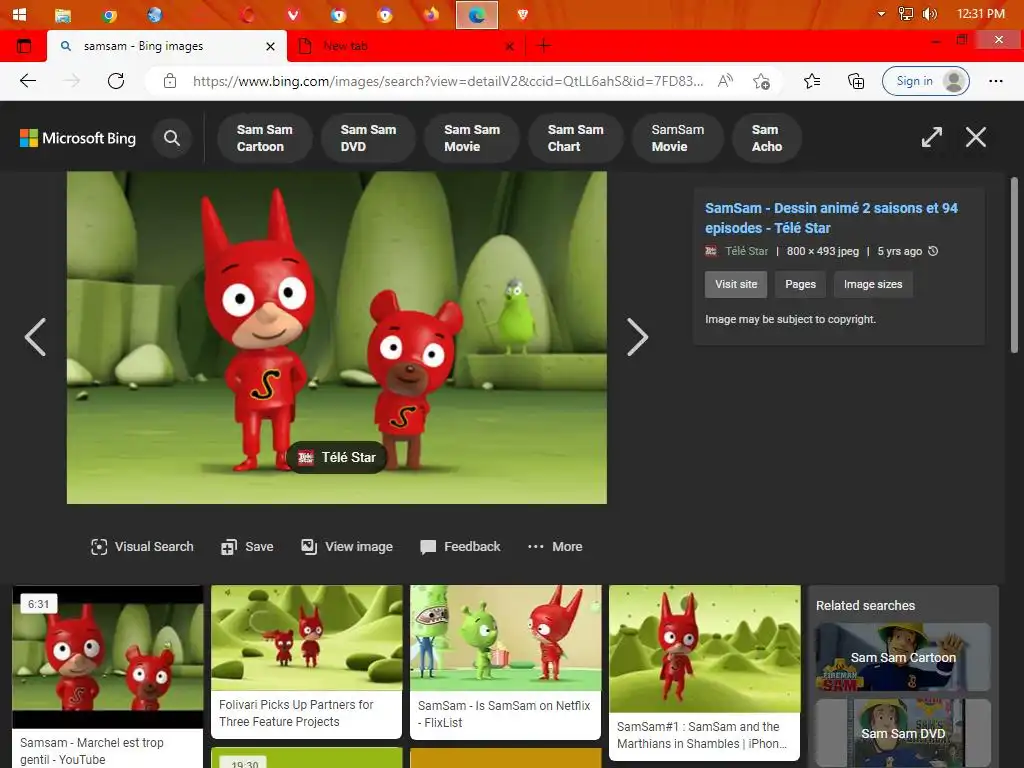This screenshot has width=1024, height=768.
Task: Open the Edge tab actions menu icon
Action: click(24, 46)
